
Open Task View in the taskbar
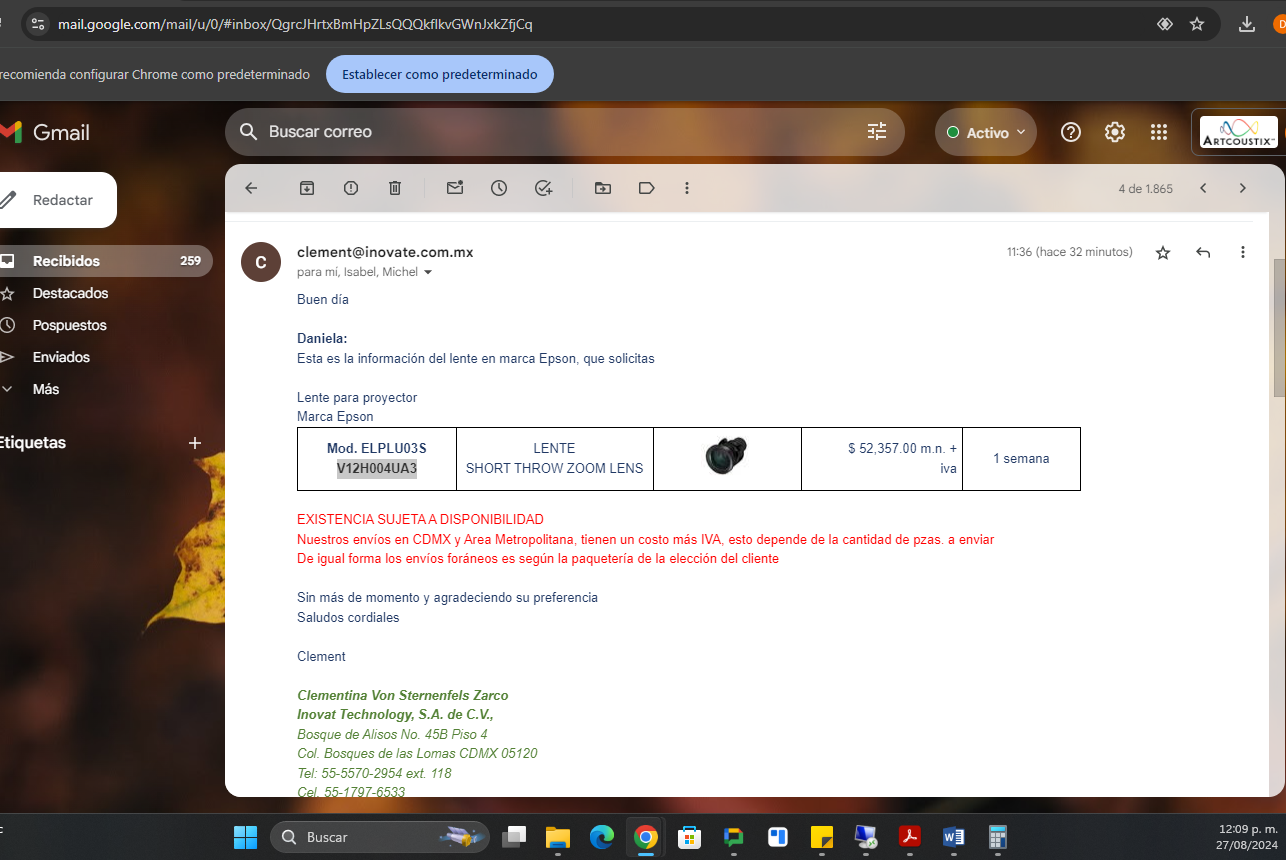pos(515,837)
